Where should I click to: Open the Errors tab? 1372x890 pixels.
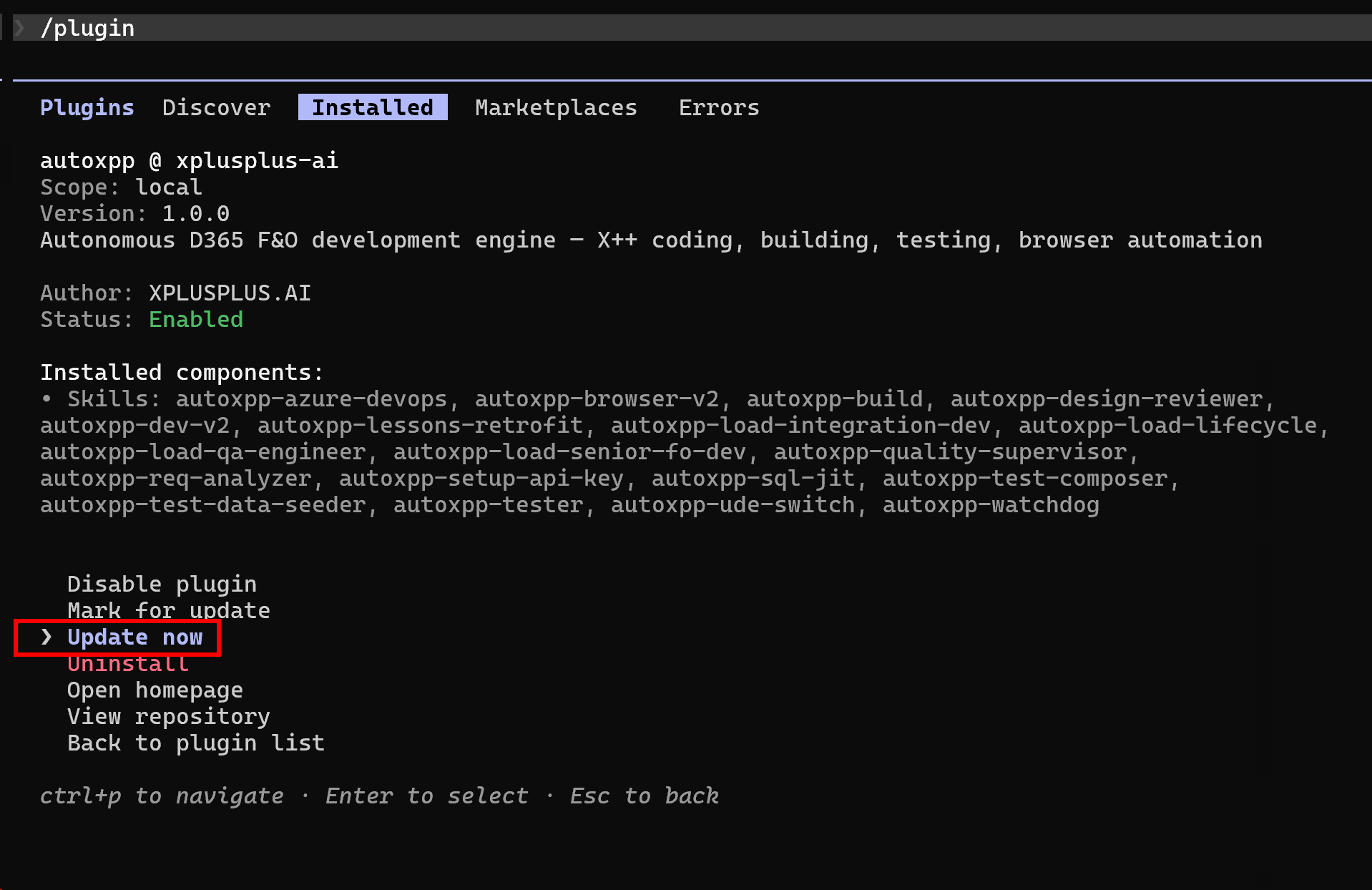click(x=719, y=107)
